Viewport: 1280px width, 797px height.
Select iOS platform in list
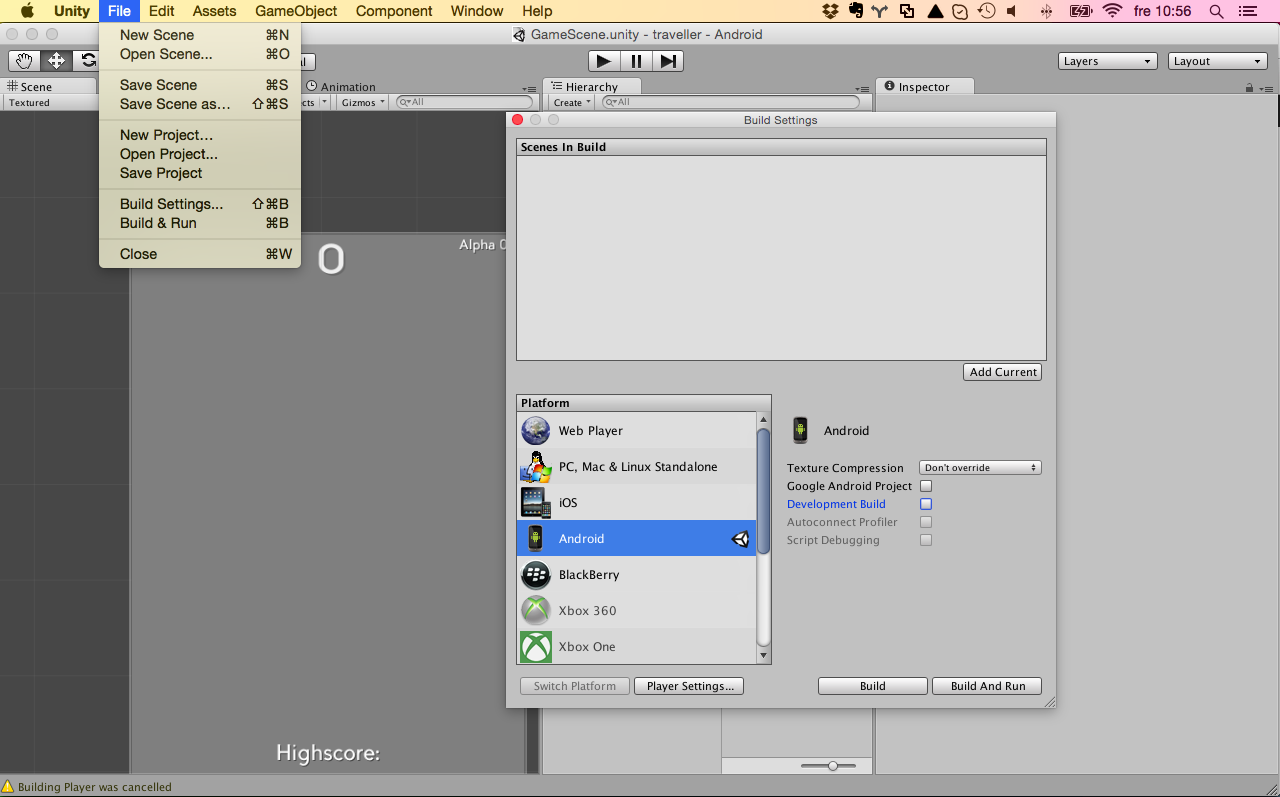(637, 503)
